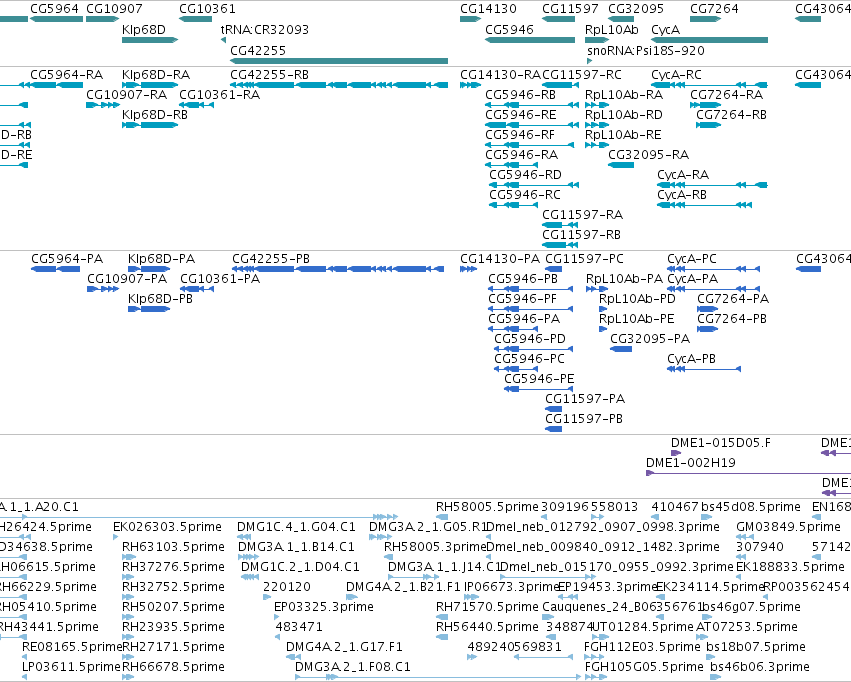
Task: Click the CG5964 gene label
Action: 54,9
